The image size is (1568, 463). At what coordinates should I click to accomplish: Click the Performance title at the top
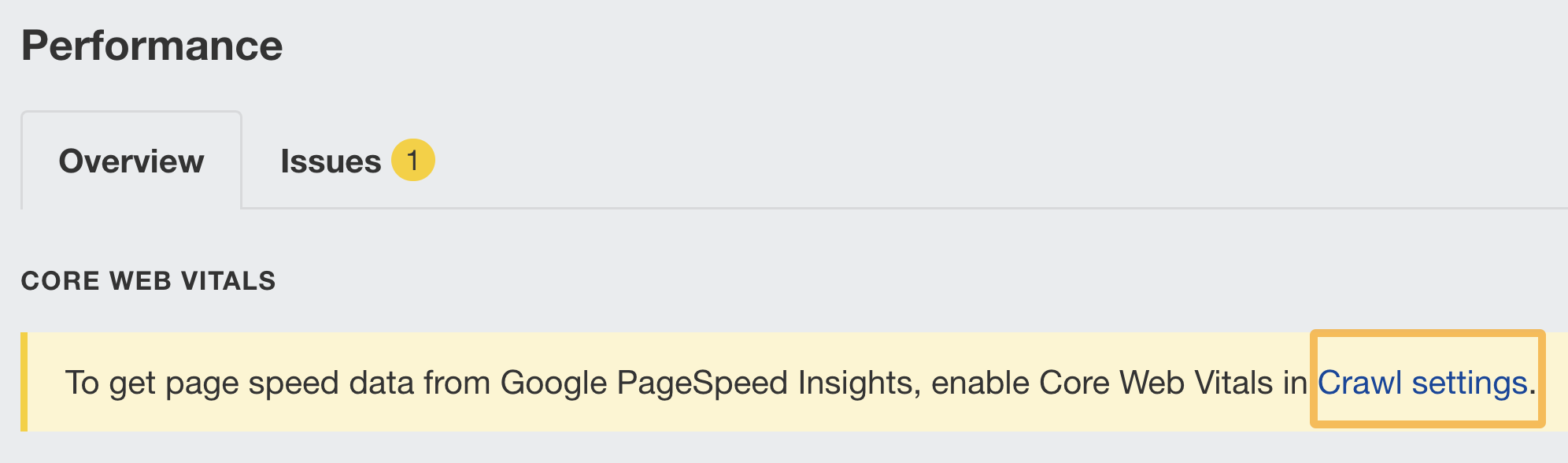coord(152,45)
